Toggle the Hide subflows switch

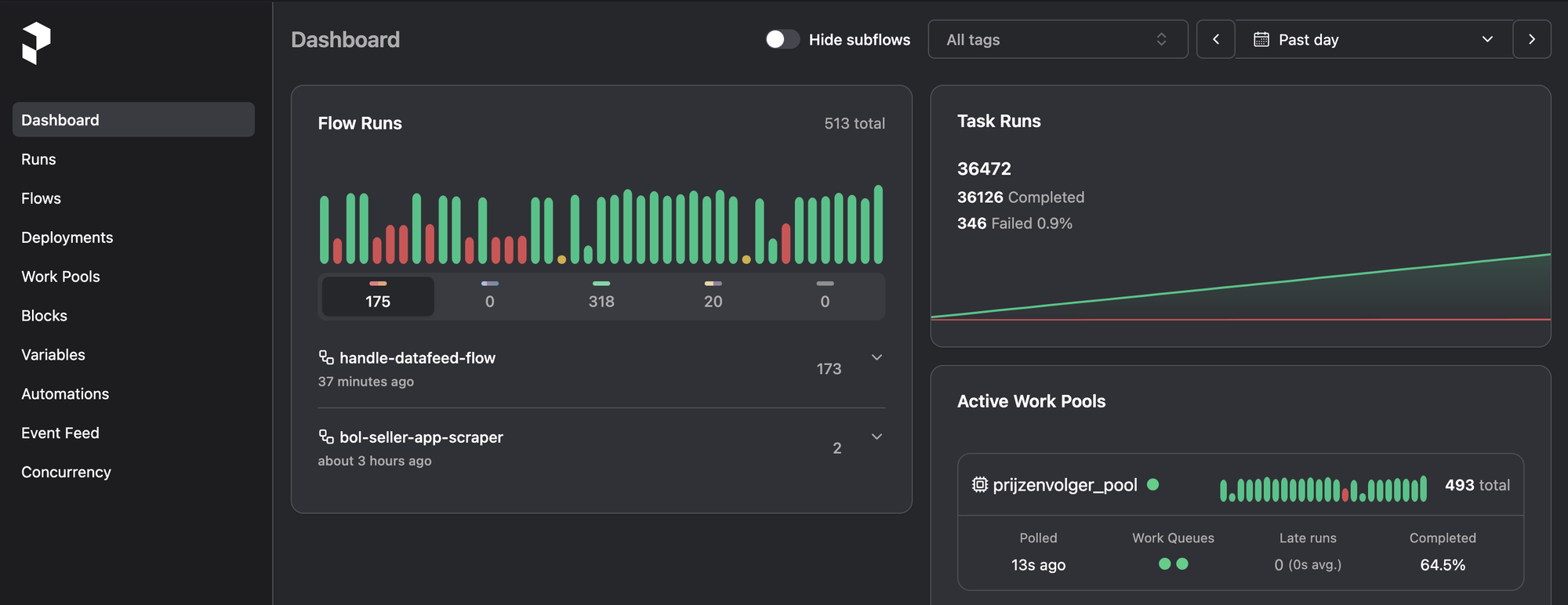pos(782,39)
